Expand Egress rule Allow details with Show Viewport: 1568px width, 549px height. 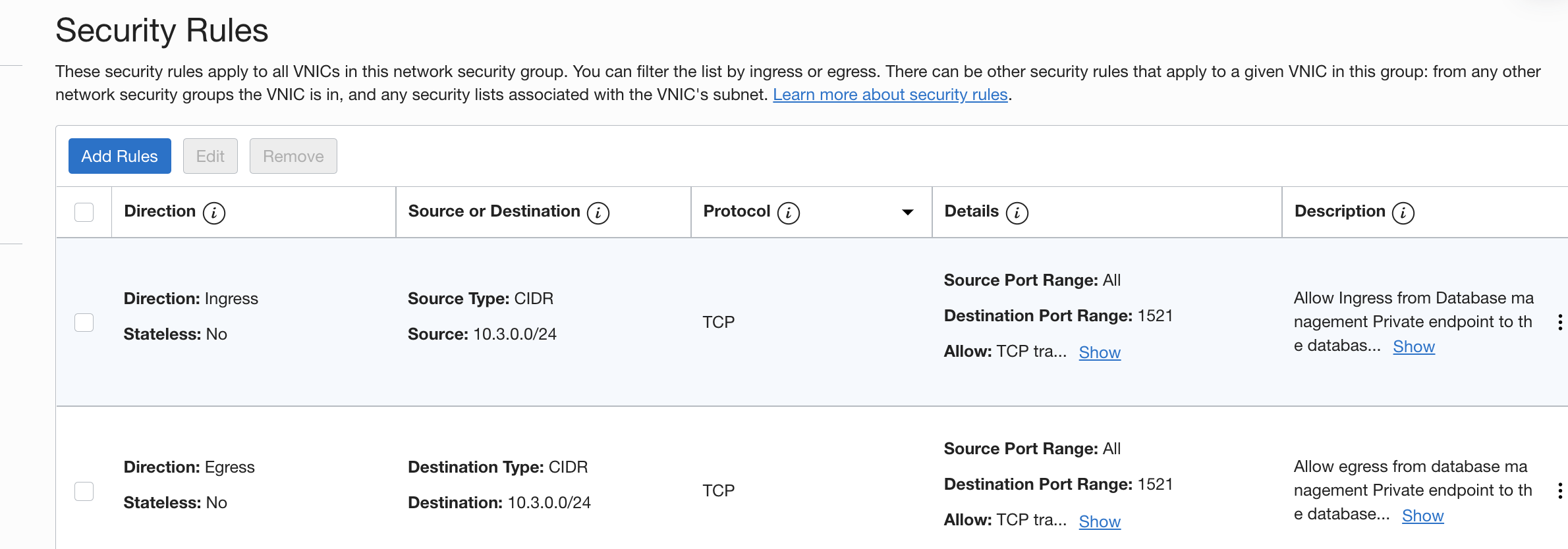1100,521
